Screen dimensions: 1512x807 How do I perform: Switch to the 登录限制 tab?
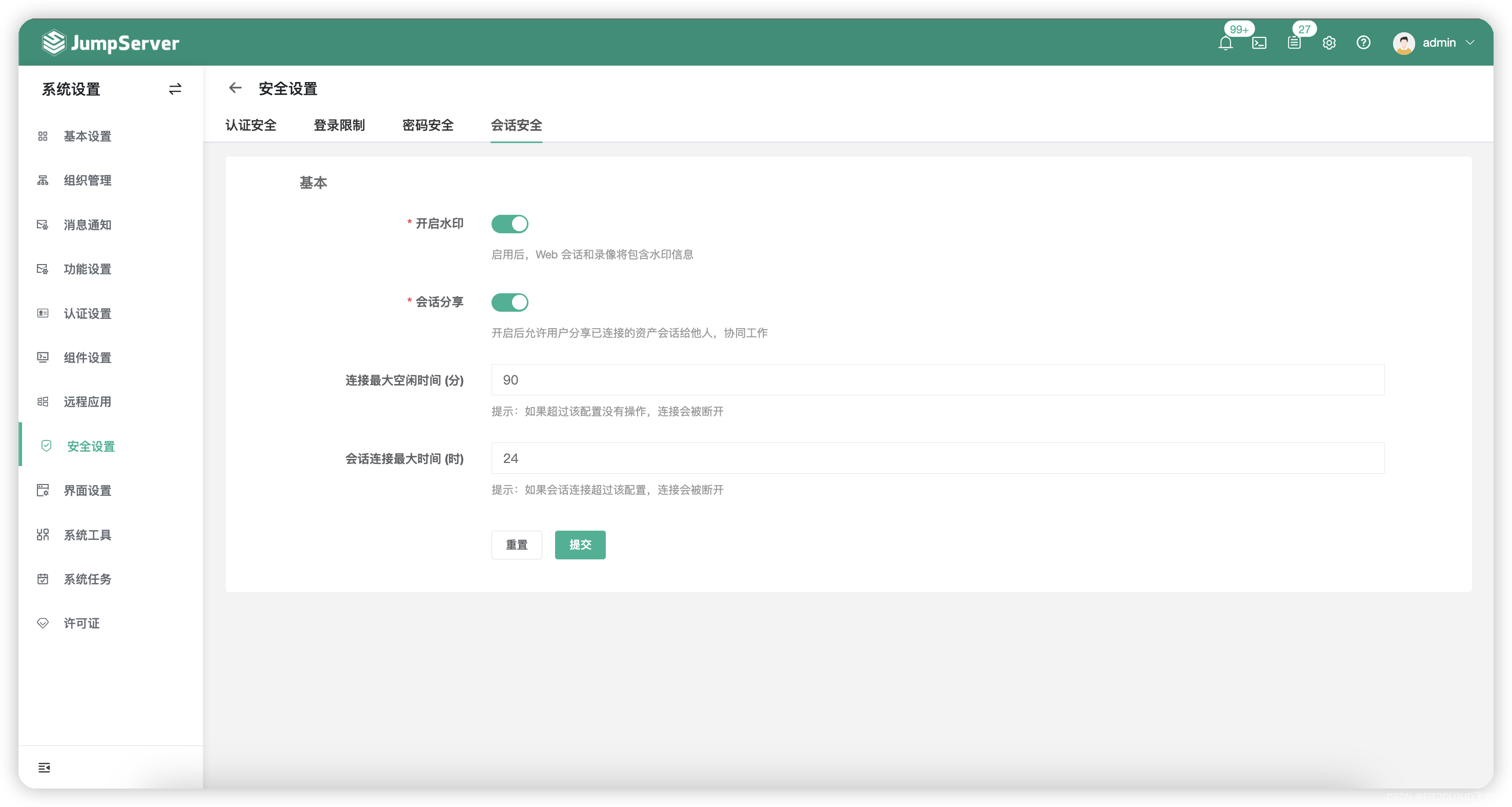point(339,125)
